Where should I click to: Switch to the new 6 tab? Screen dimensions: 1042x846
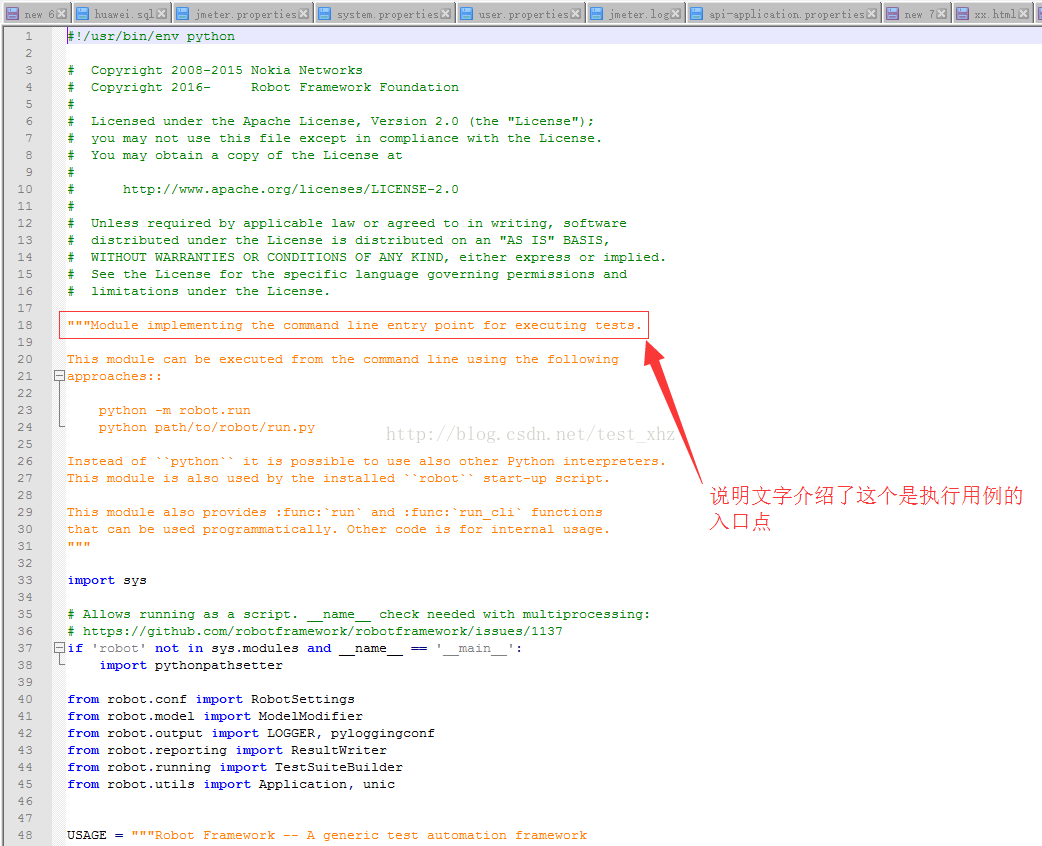[x=35, y=14]
